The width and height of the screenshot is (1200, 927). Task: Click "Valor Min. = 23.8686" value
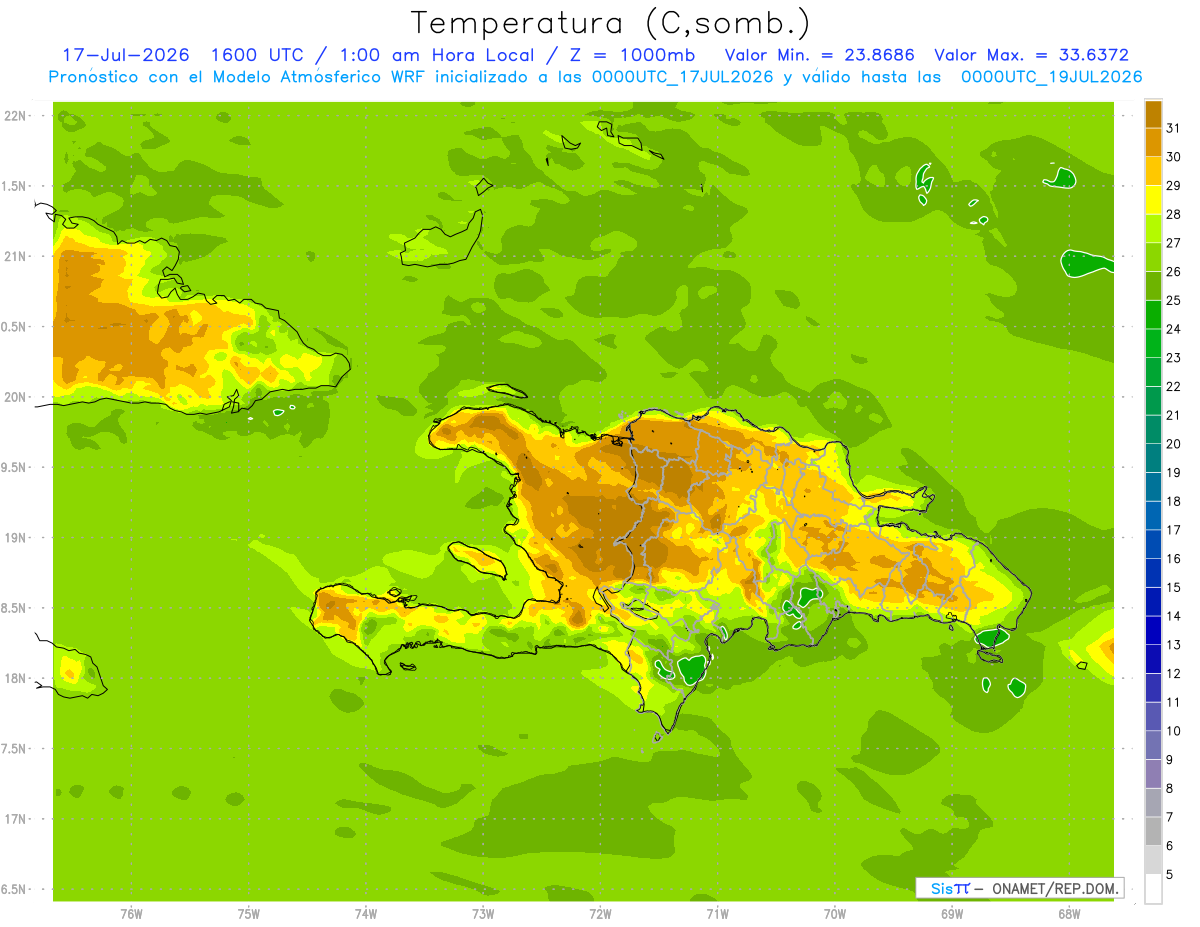click(x=819, y=55)
